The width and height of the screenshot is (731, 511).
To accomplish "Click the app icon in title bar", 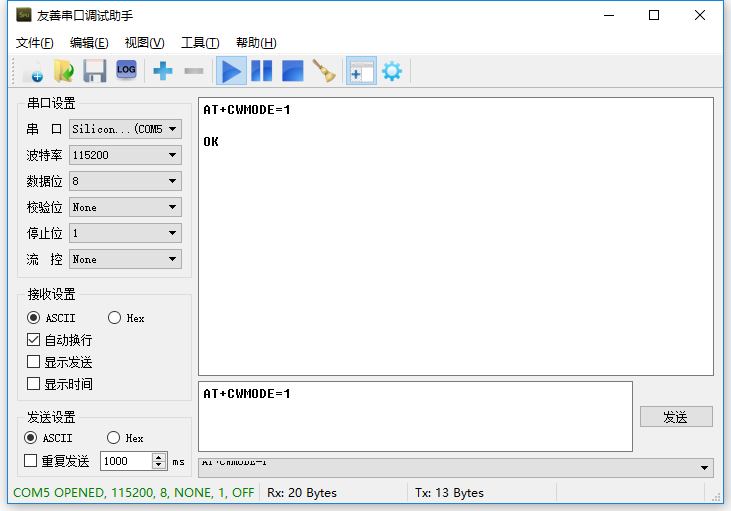I will coord(23,15).
